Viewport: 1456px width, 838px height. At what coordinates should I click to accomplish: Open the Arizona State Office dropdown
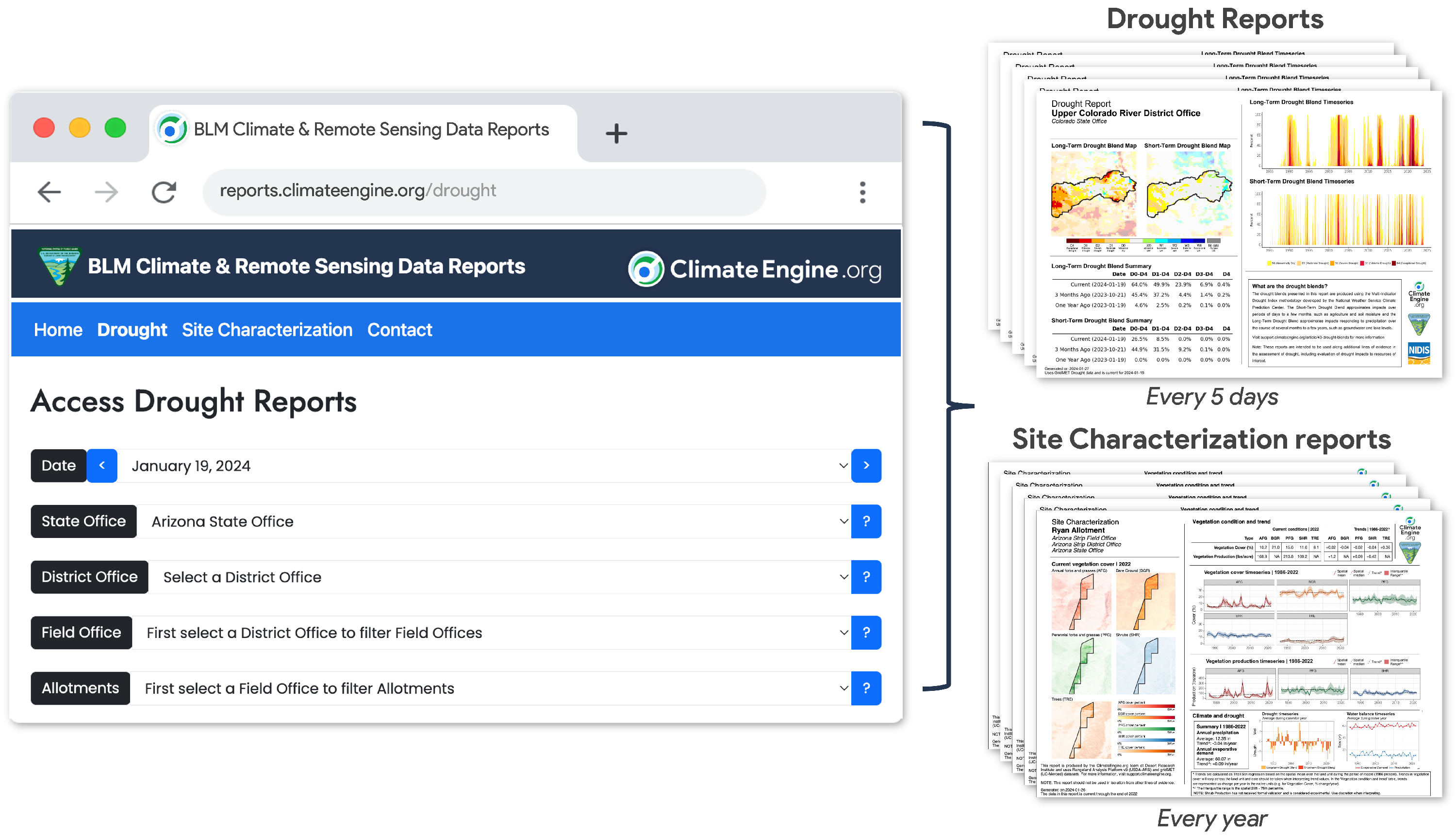(x=493, y=521)
